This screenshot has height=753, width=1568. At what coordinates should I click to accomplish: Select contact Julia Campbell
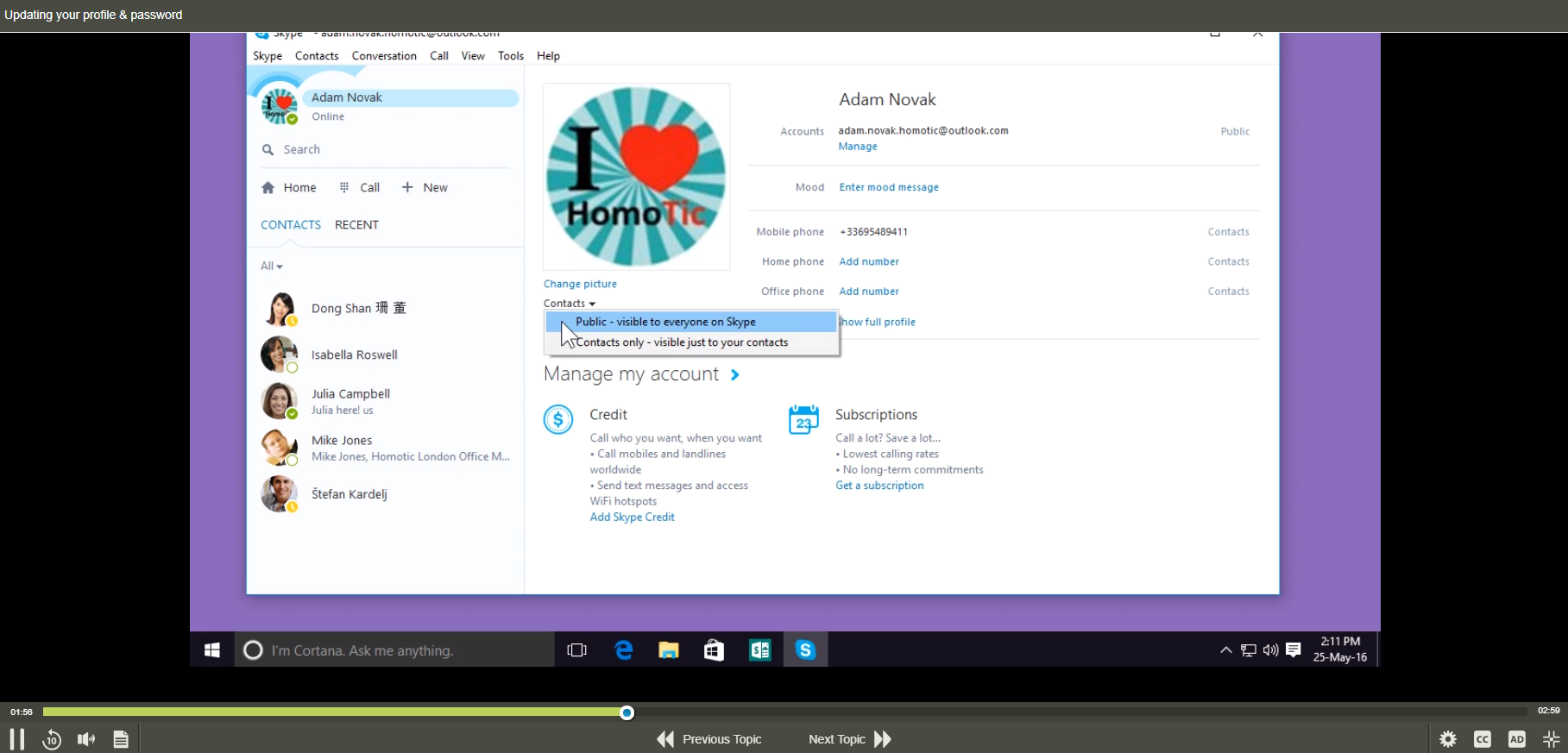pyautogui.click(x=385, y=401)
